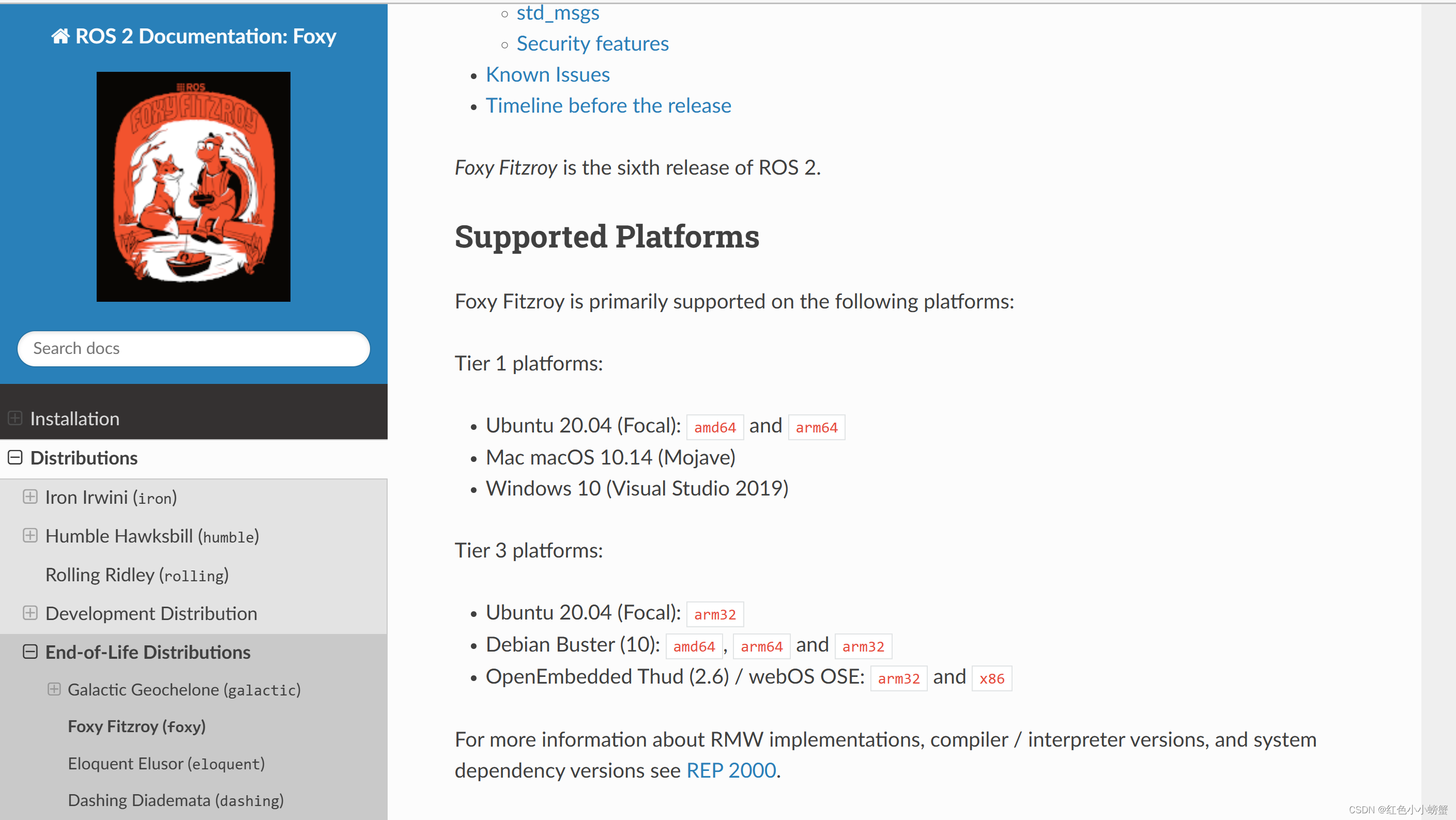Open Dashing Diademata (dashing) page

[176, 800]
